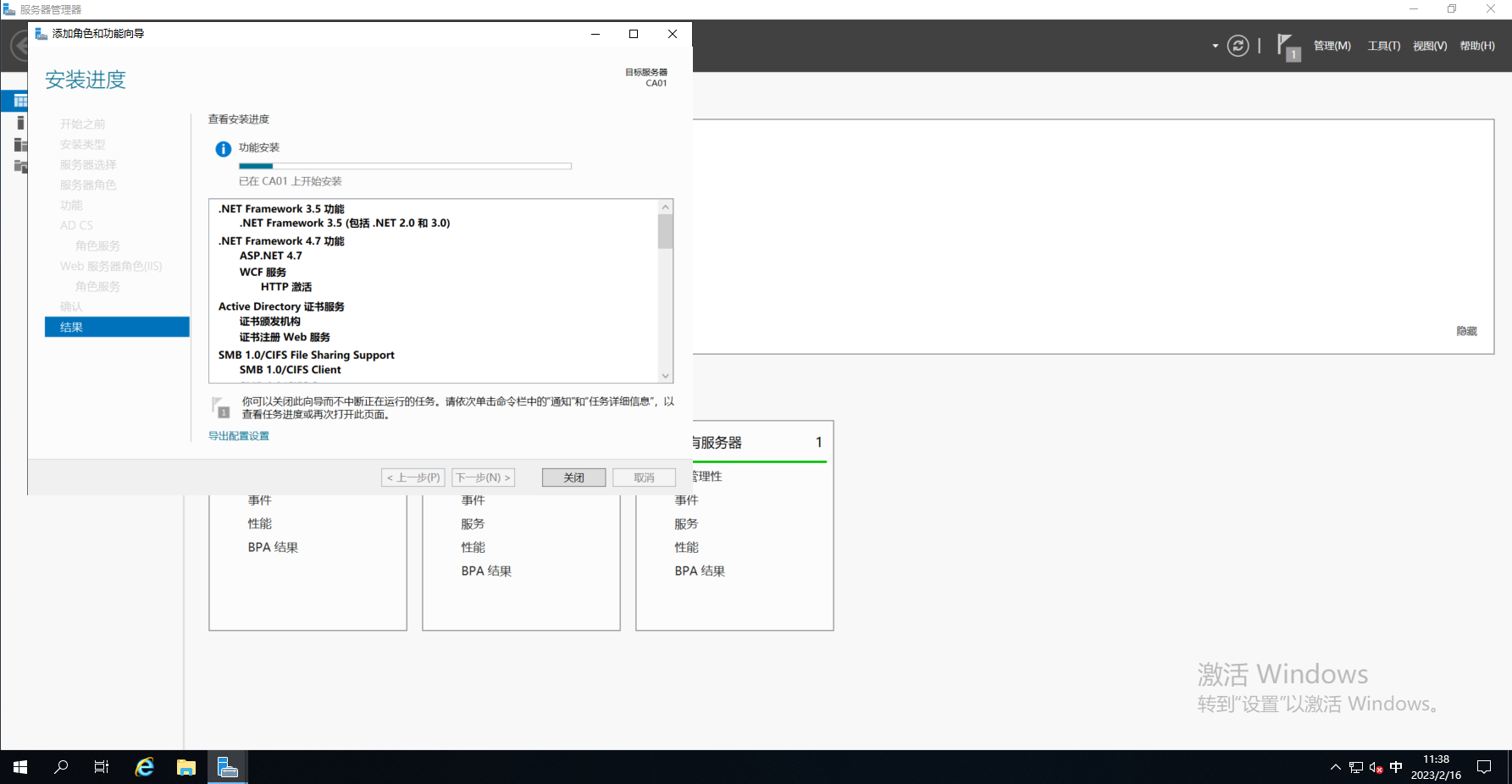Screen dimensions: 1512x784
Task: Click the 导出配置设置 link
Action: [239, 436]
